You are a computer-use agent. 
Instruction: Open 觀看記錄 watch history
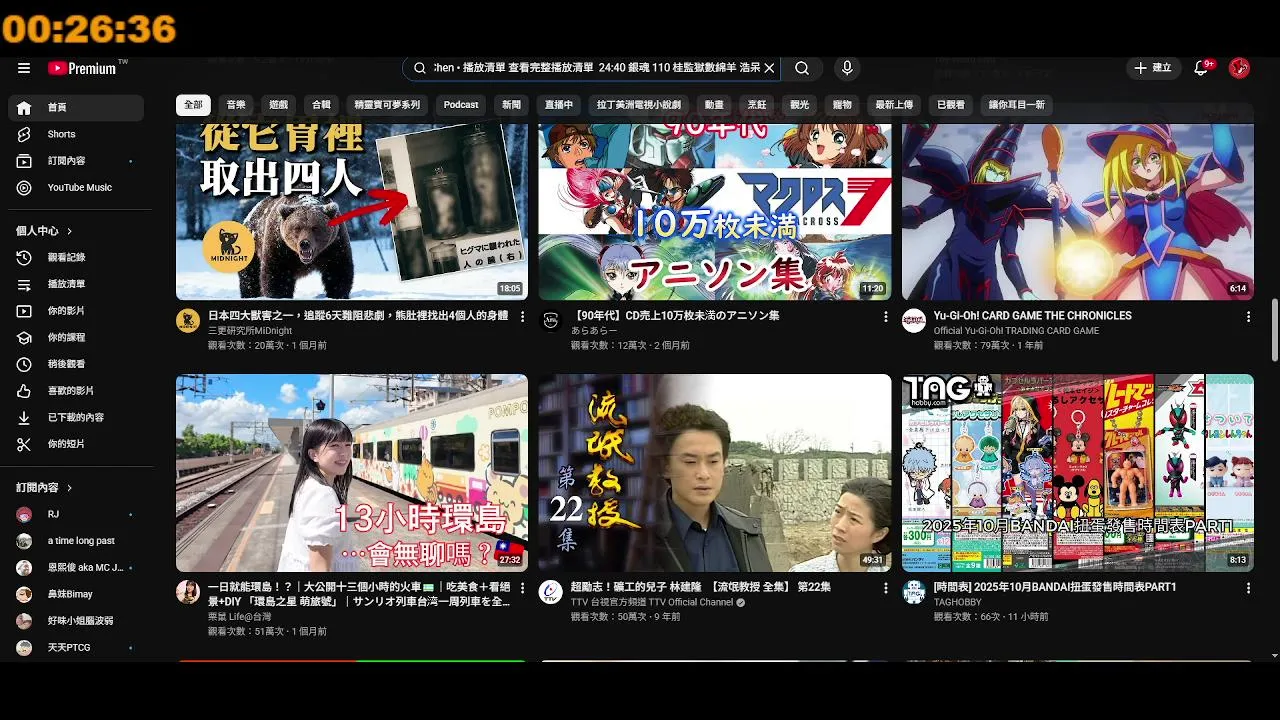[x=76, y=257]
